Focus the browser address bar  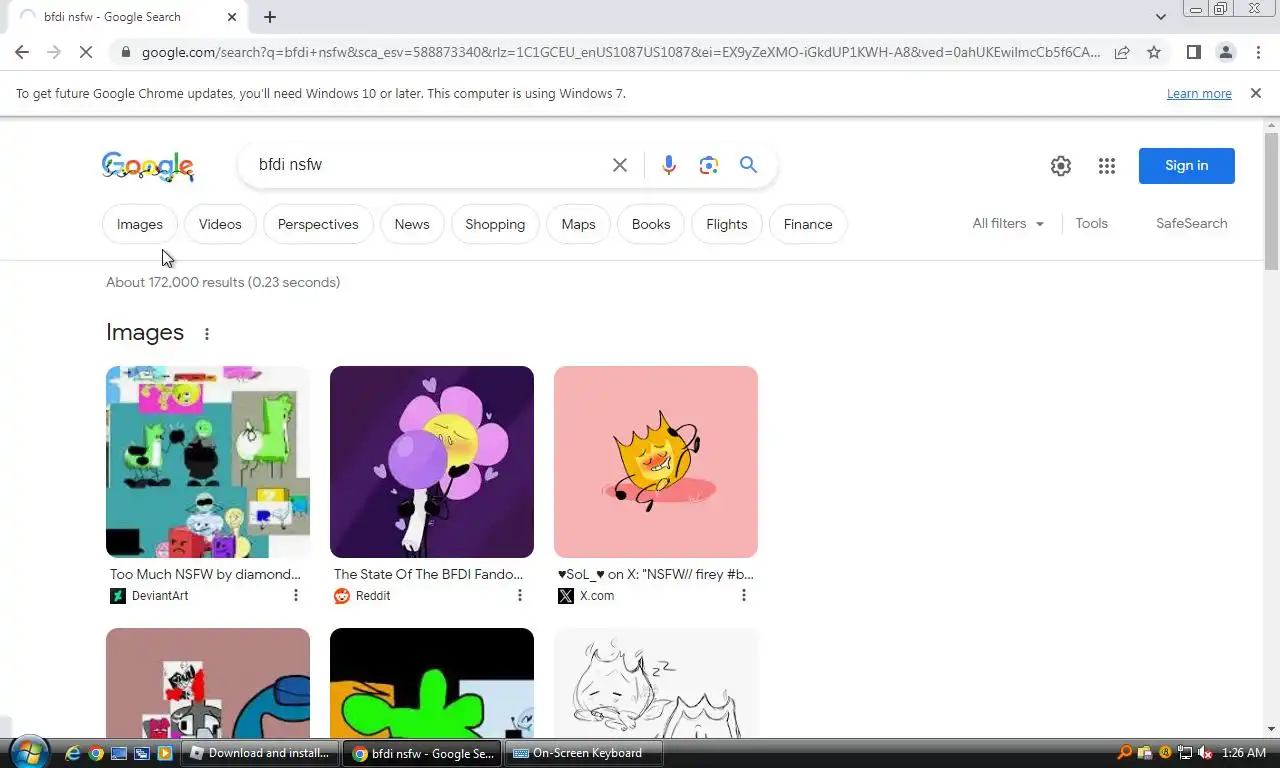(x=620, y=52)
